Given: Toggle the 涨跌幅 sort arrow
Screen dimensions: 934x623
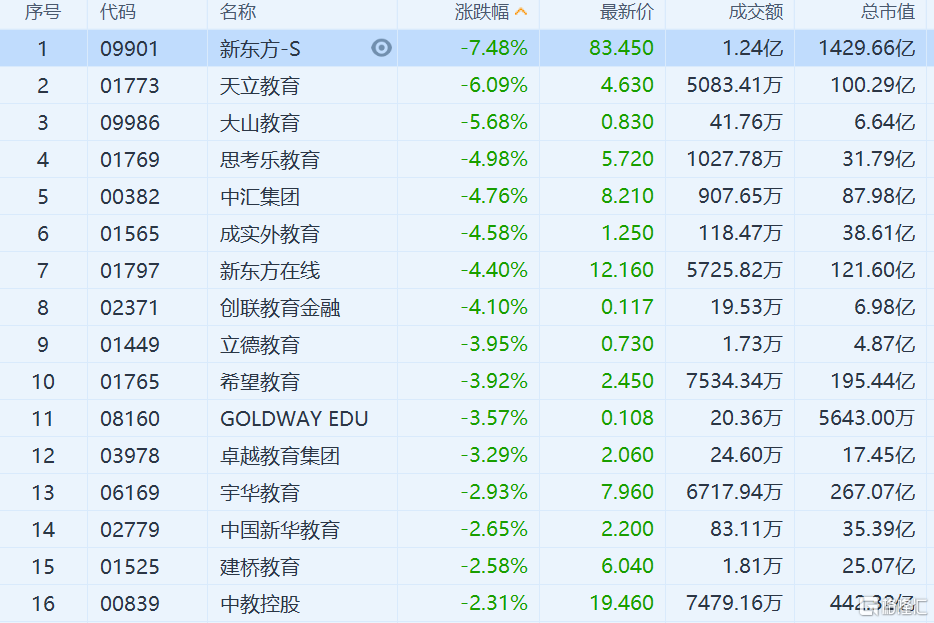Looking at the screenshot, I should [521, 12].
